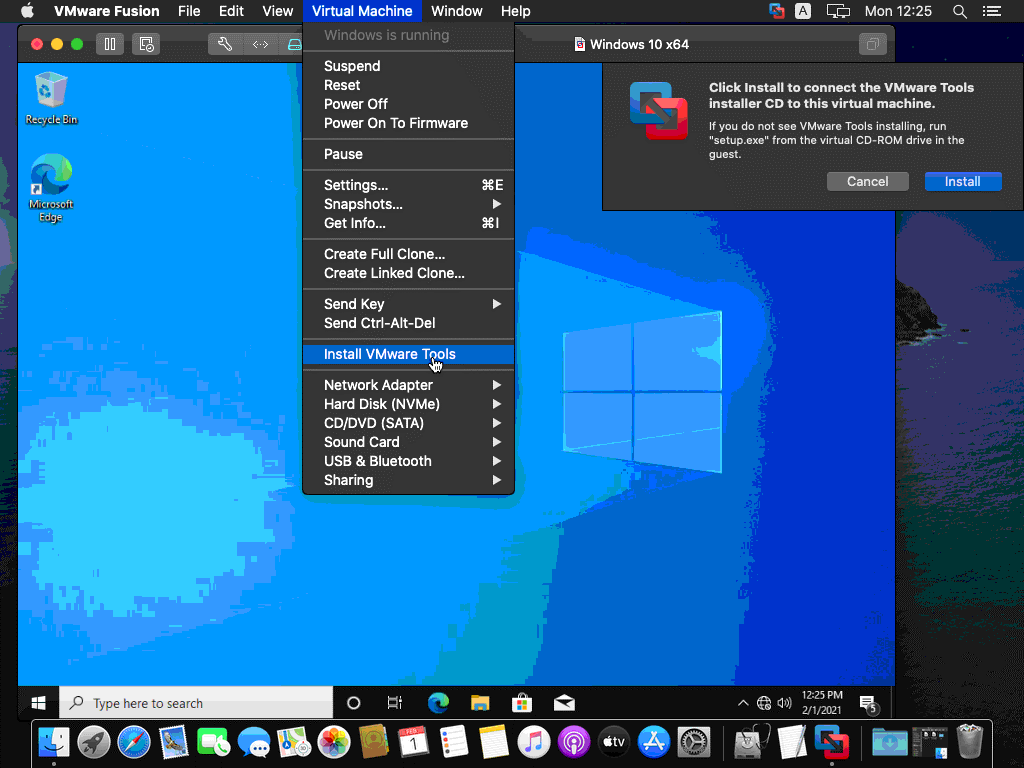Viewport: 1024px width, 768px height.
Task: Open the Mail app from the Windows taskbar
Action: 563,702
